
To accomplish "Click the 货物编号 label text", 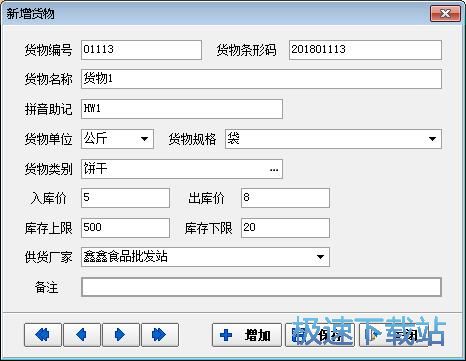I will (x=48, y=50).
